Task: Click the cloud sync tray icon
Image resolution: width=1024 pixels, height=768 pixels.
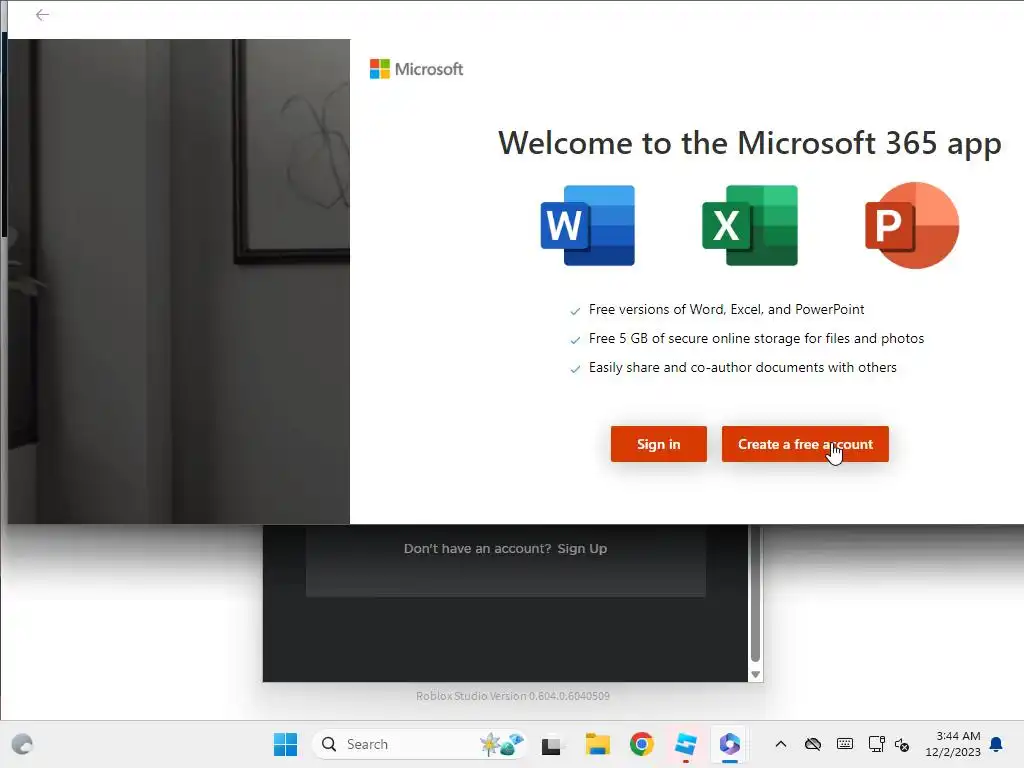Action: coord(812,744)
